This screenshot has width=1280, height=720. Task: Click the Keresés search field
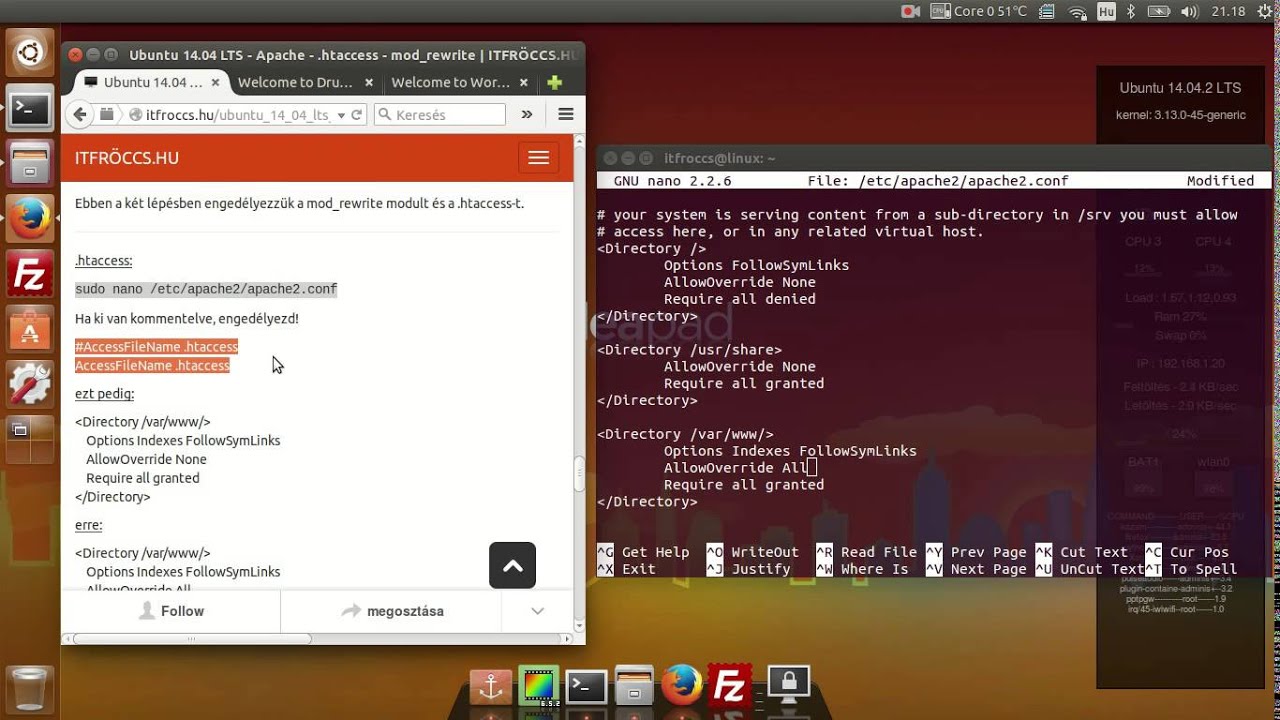pyautogui.click(x=441, y=115)
